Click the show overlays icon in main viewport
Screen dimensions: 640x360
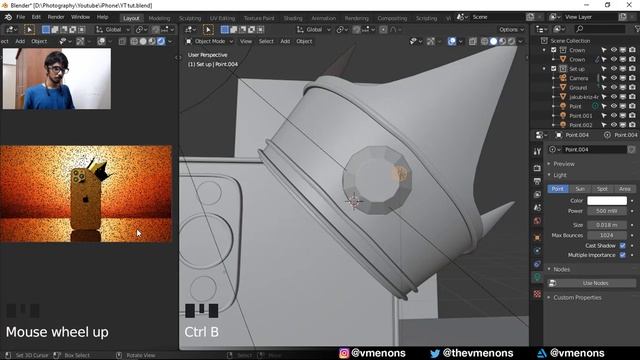click(451, 41)
